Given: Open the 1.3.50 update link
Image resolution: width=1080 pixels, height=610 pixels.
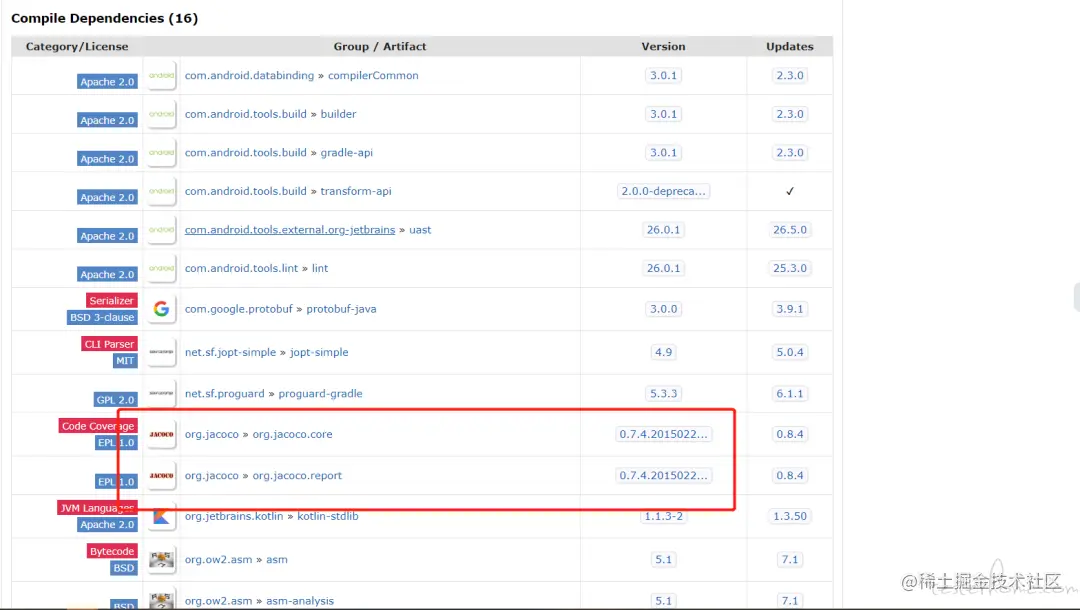Looking at the screenshot, I should tap(790, 516).
